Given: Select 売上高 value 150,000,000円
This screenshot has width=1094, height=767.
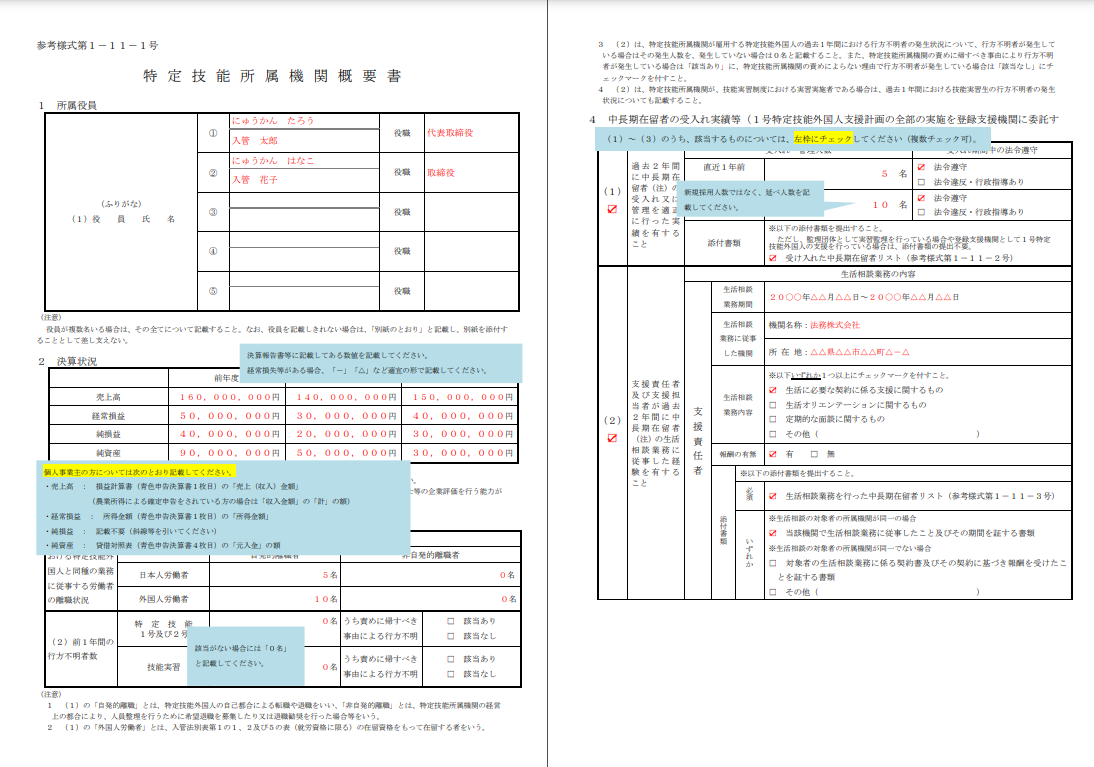Looking at the screenshot, I should pos(463,396).
